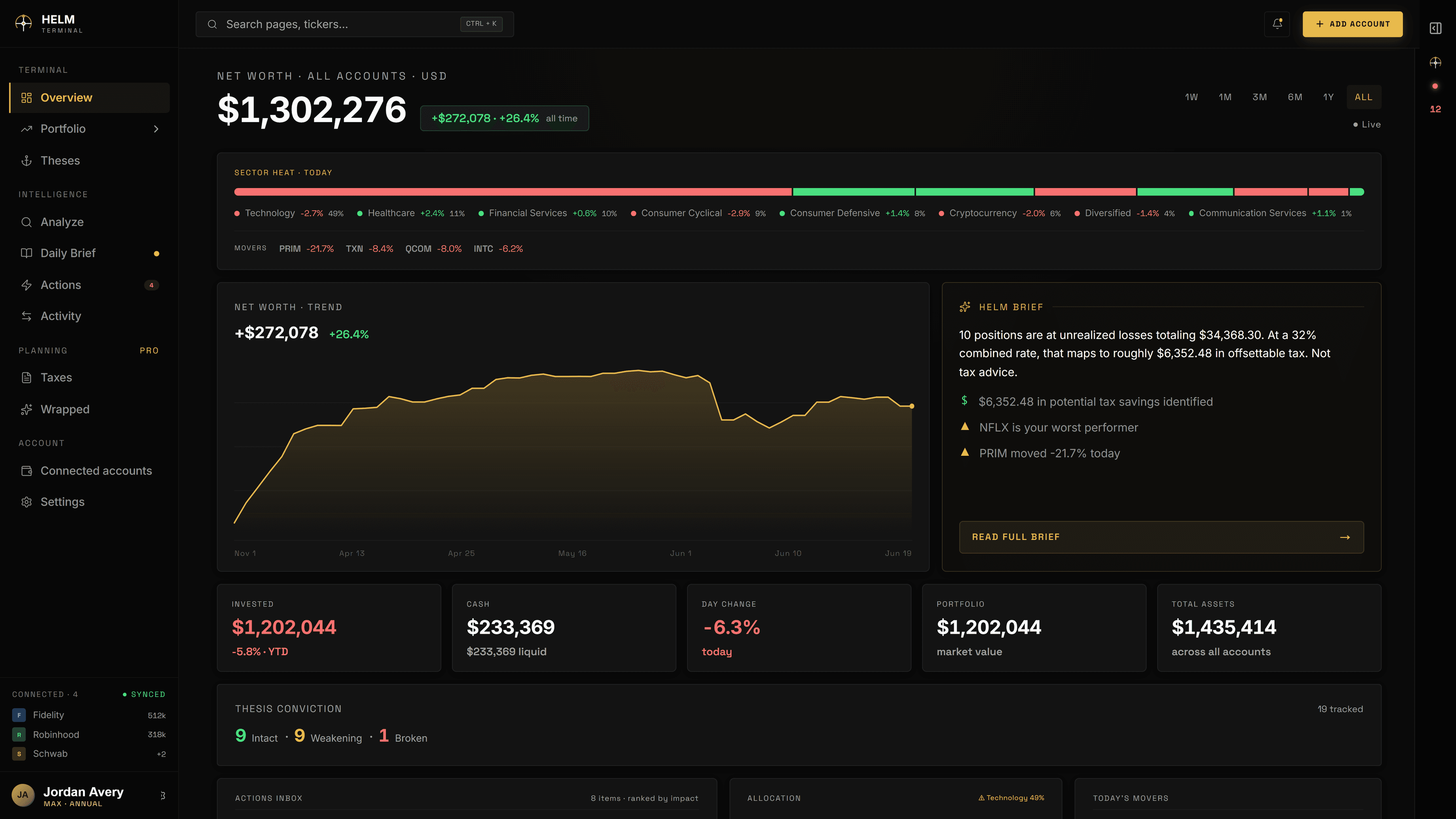
Task: Click the Activity swap-arrows icon
Action: [27, 316]
